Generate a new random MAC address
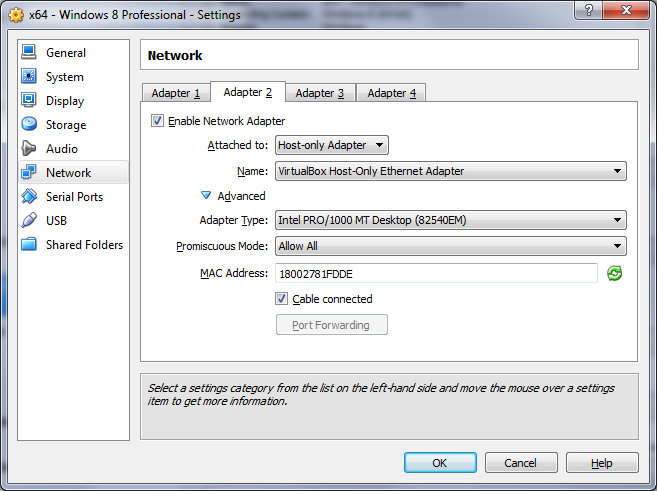657x491 pixels. pyautogui.click(x=614, y=273)
